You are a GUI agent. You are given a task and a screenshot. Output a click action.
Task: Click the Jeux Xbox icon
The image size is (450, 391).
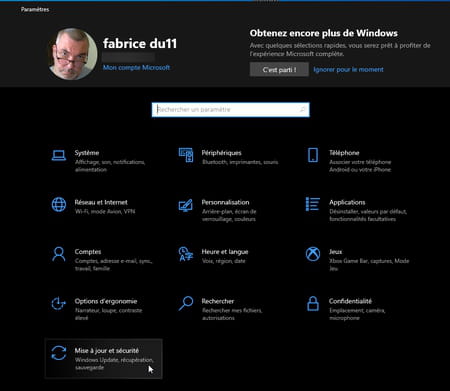coord(313,254)
